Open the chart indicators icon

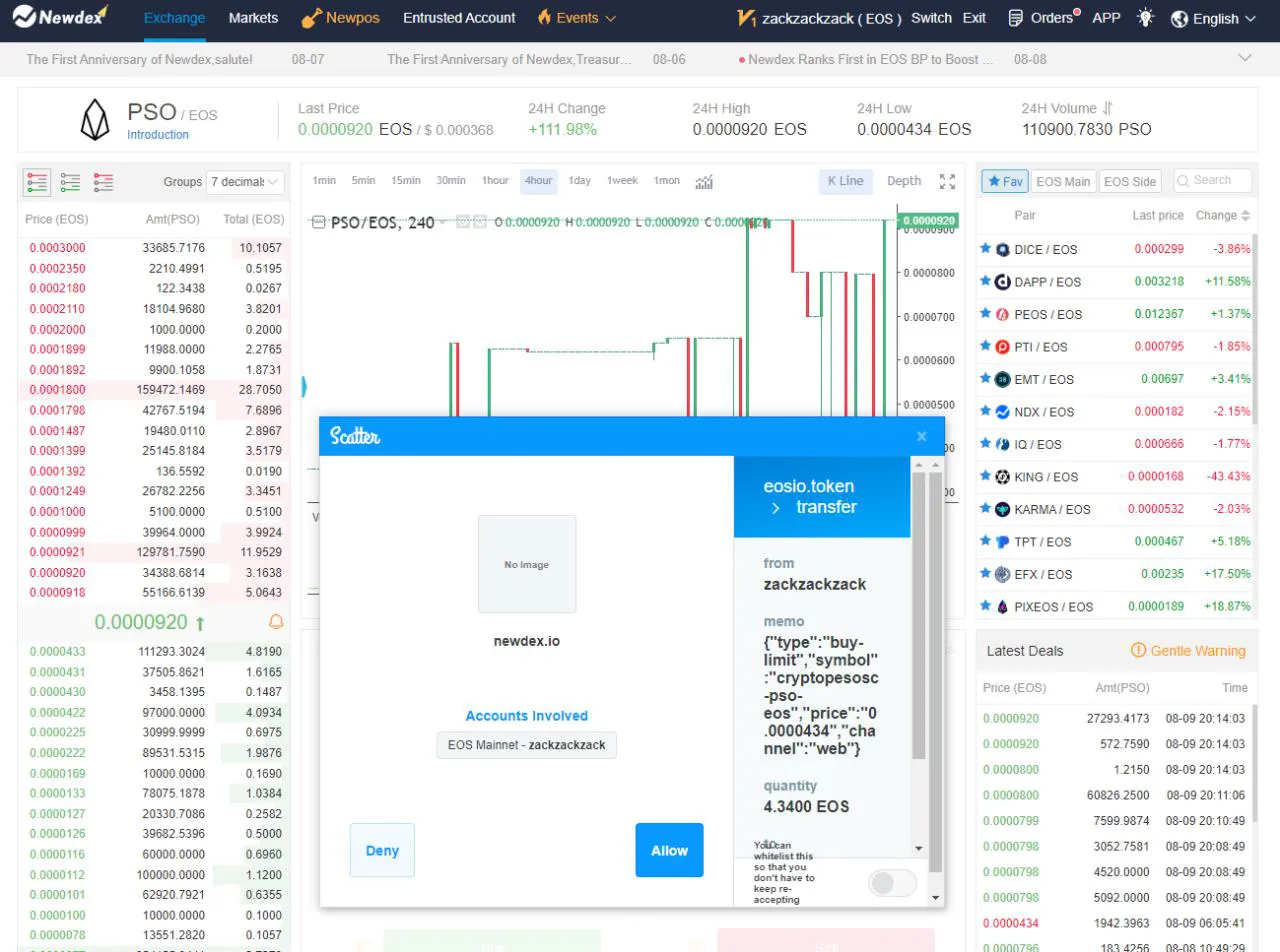click(x=704, y=181)
